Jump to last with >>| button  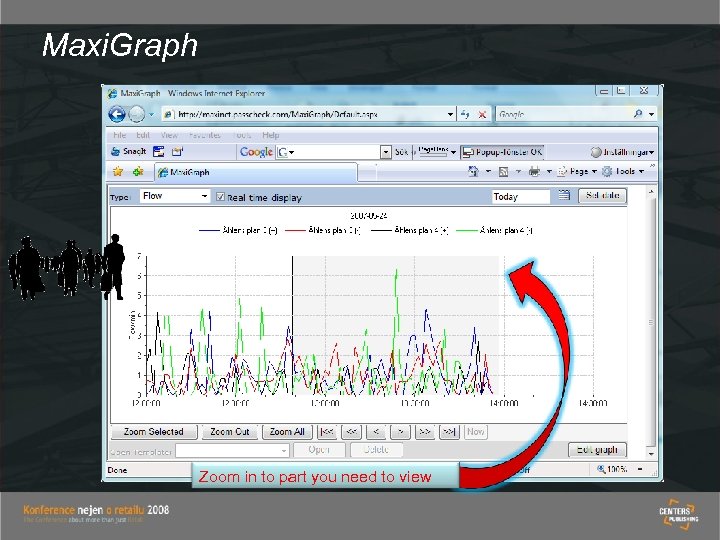tap(450, 432)
